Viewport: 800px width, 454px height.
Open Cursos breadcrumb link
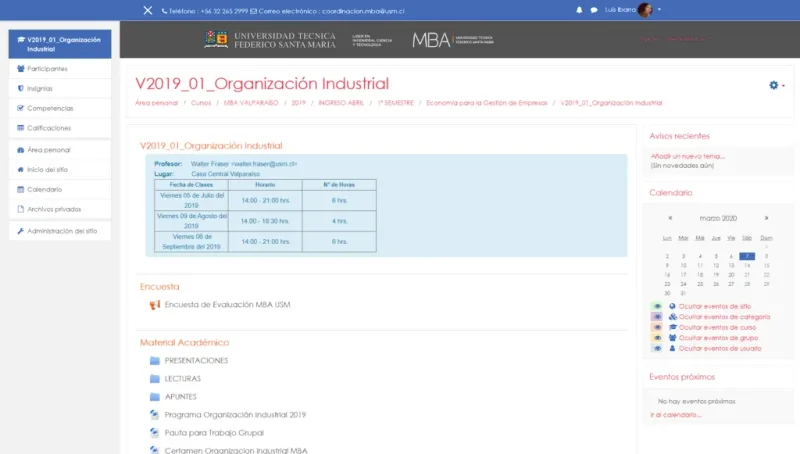[201, 103]
